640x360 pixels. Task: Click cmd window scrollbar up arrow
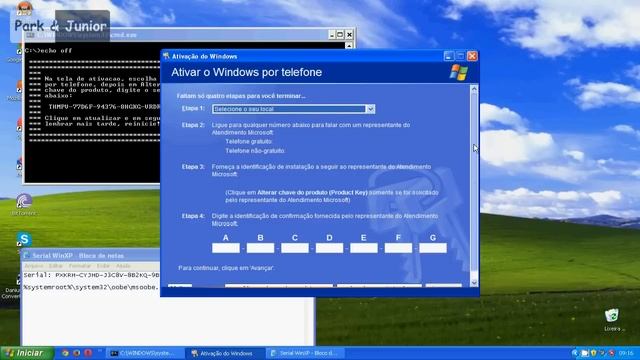click(x=349, y=45)
